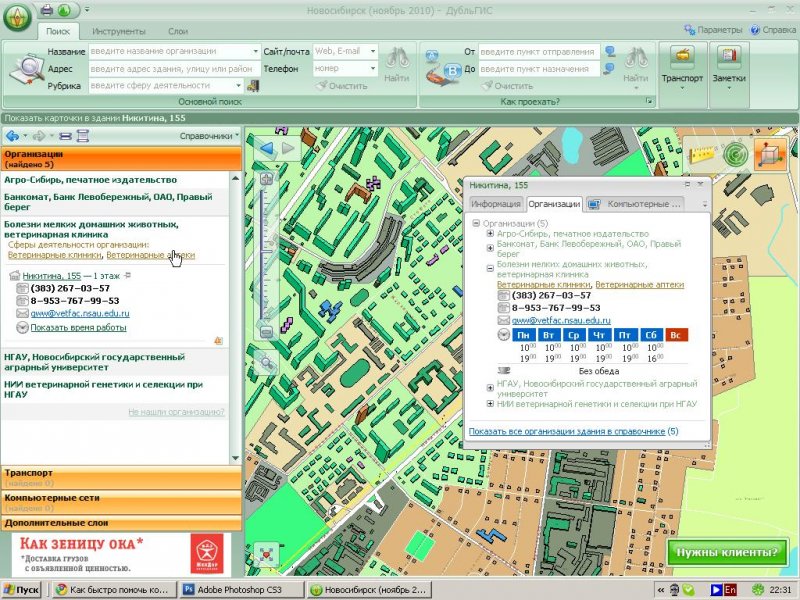The width and height of the screenshot is (800, 600).
Task: Click the fit-to-screen icon at map bottom
Action: [x=266, y=555]
